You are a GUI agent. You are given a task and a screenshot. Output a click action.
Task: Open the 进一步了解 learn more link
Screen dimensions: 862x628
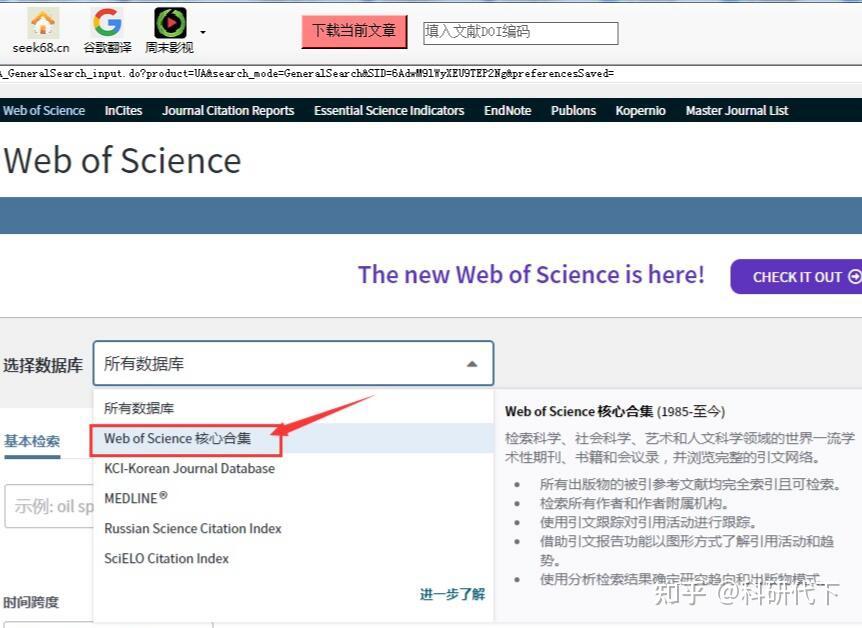click(450, 593)
